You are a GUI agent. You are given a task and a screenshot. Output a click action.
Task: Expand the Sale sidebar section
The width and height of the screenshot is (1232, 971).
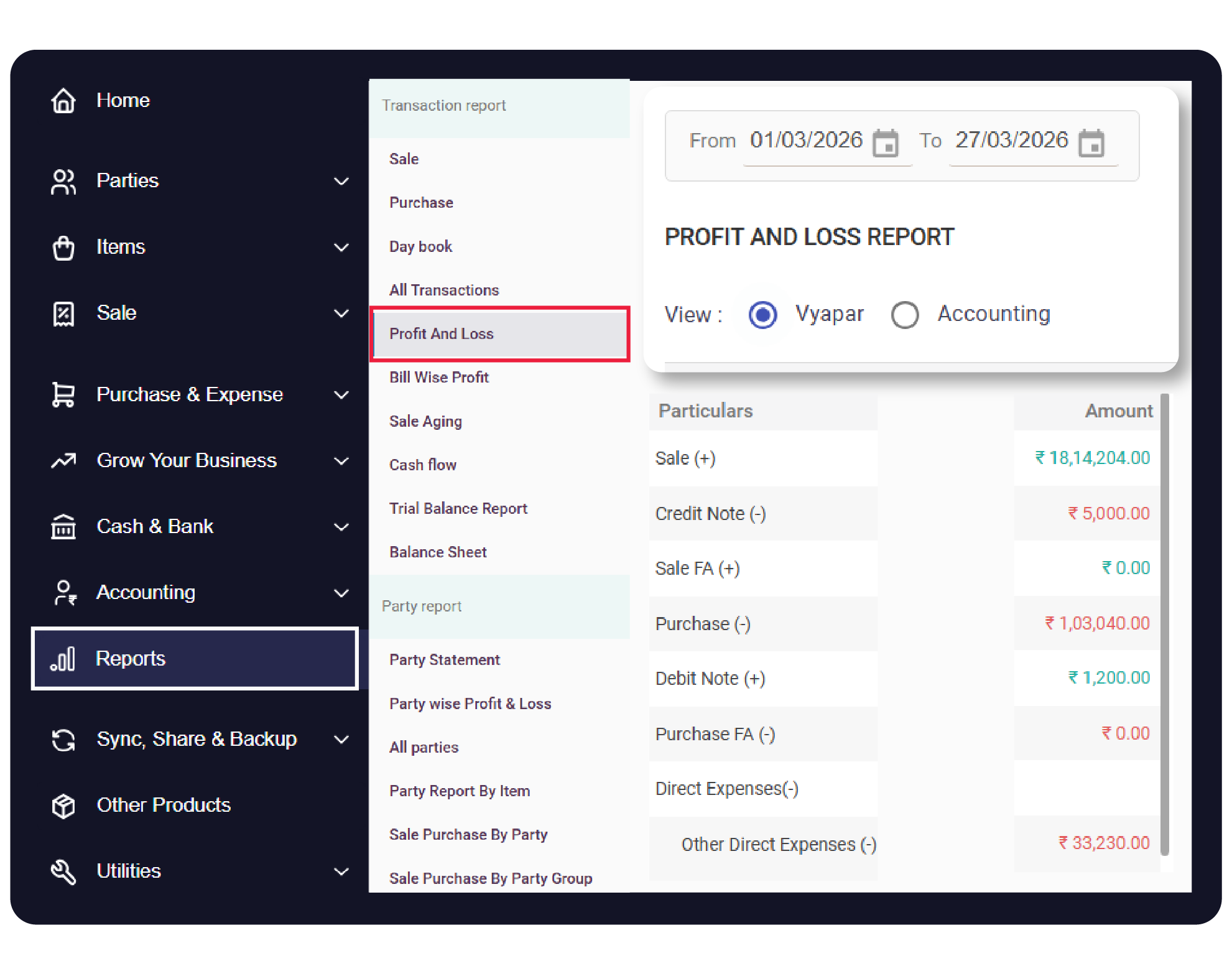(342, 314)
